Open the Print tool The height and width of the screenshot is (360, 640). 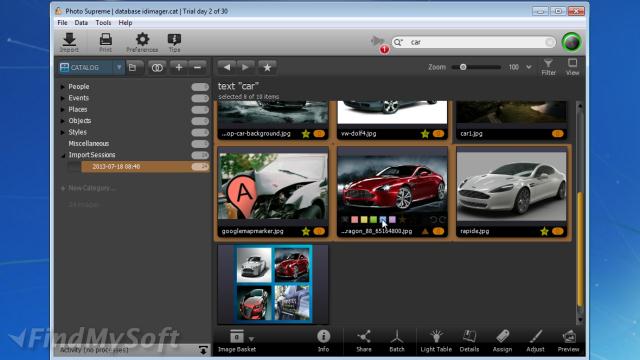click(105, 42)
